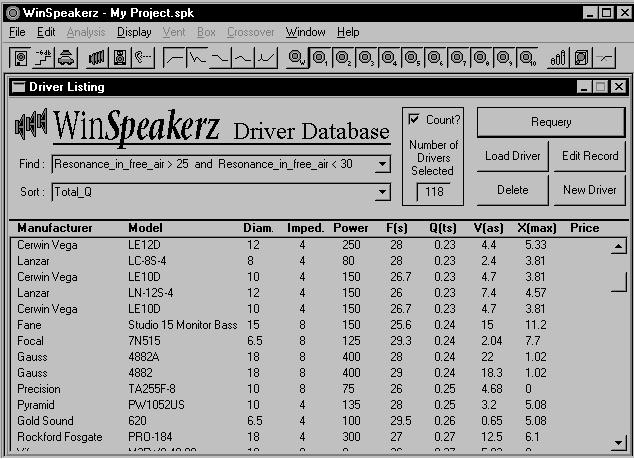Click the Number of Drivers Selected value 118
The image size is (634, 459).
[x=434, y=191]
